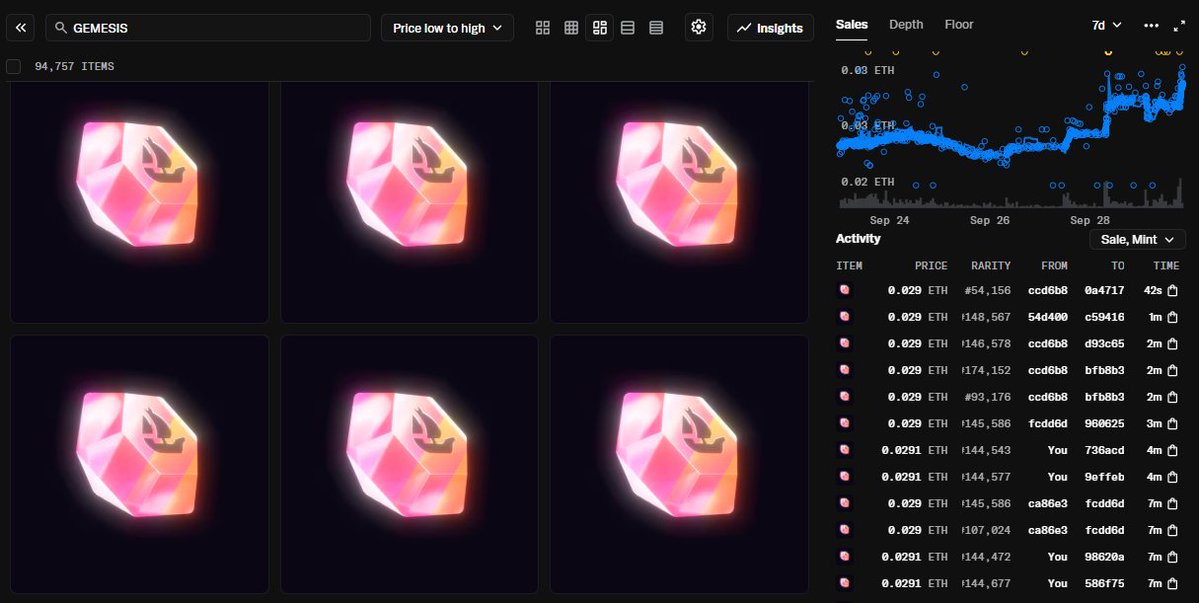Image resolution: width=1199 pixels, height=603 pixels.
Task: Click buyer address d93c65
Action: (x=1104, y=344)
